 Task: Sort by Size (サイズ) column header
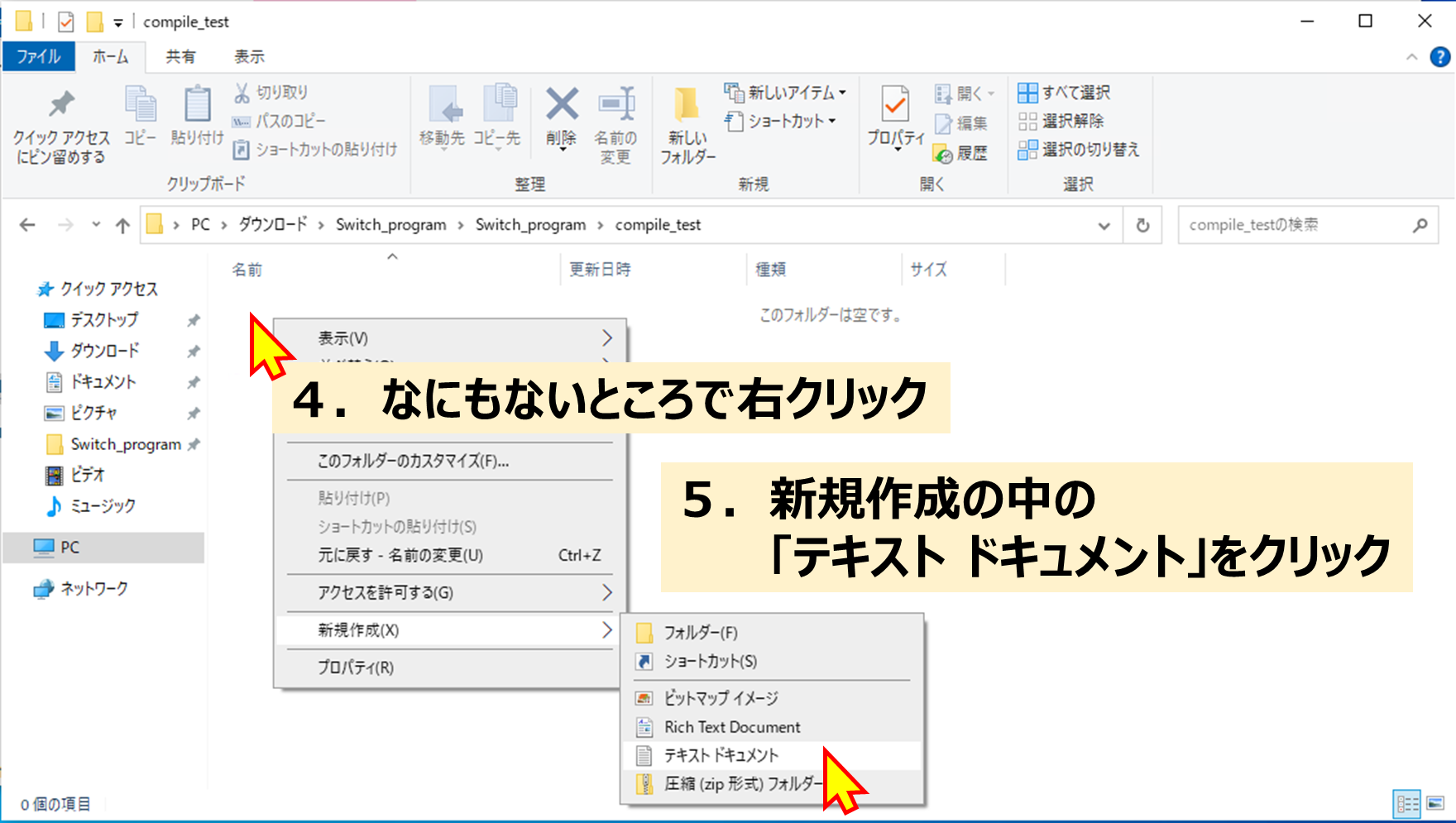(928, 270)
